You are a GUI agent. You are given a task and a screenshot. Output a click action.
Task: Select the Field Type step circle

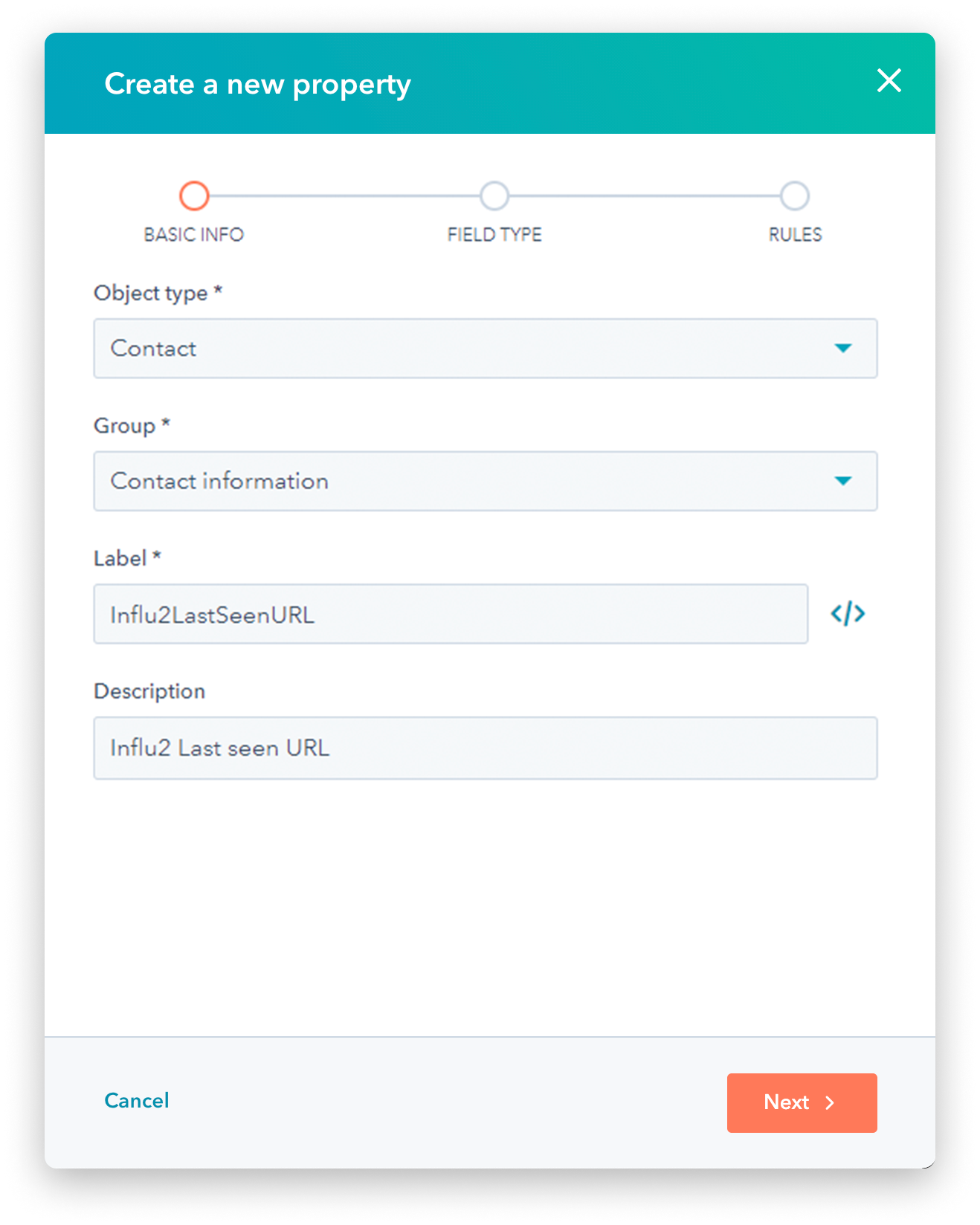[494, 196]
